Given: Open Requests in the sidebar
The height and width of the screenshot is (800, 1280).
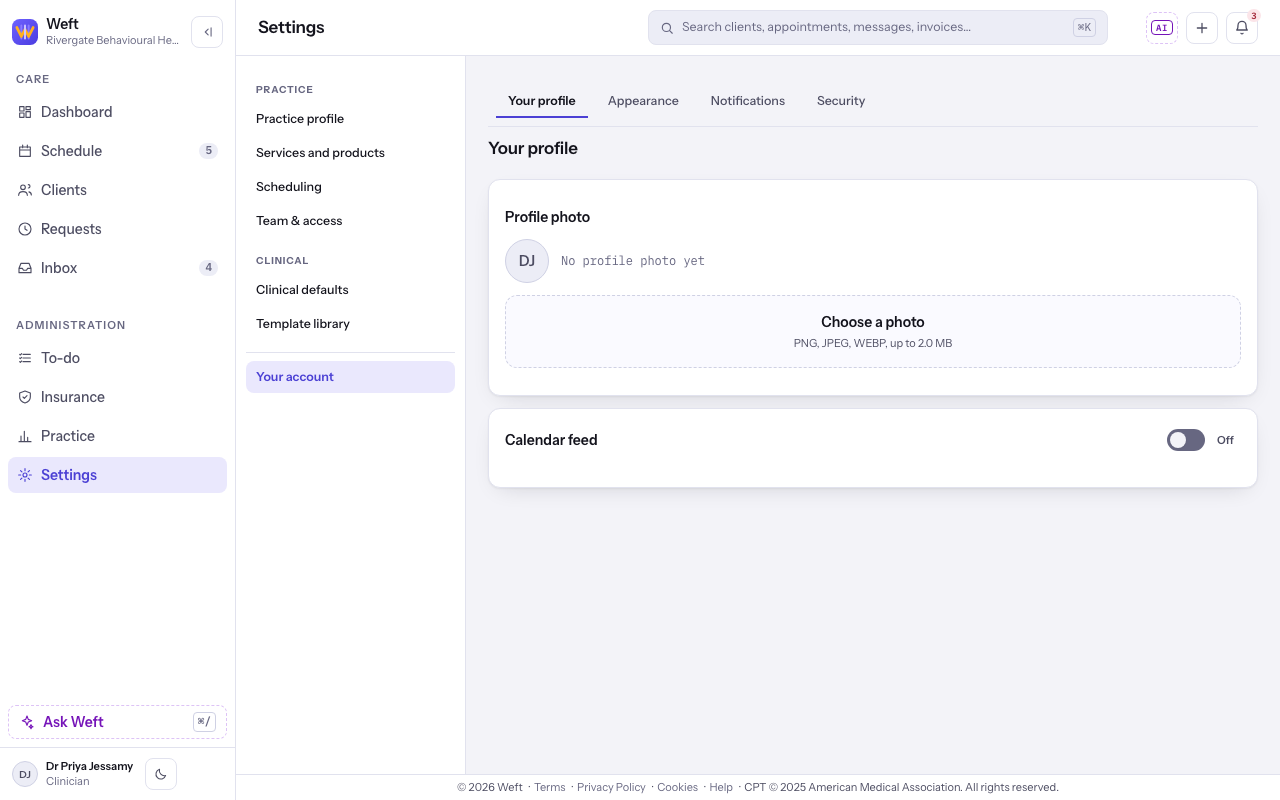Looking at the screenshot, I should click(117, 229).
